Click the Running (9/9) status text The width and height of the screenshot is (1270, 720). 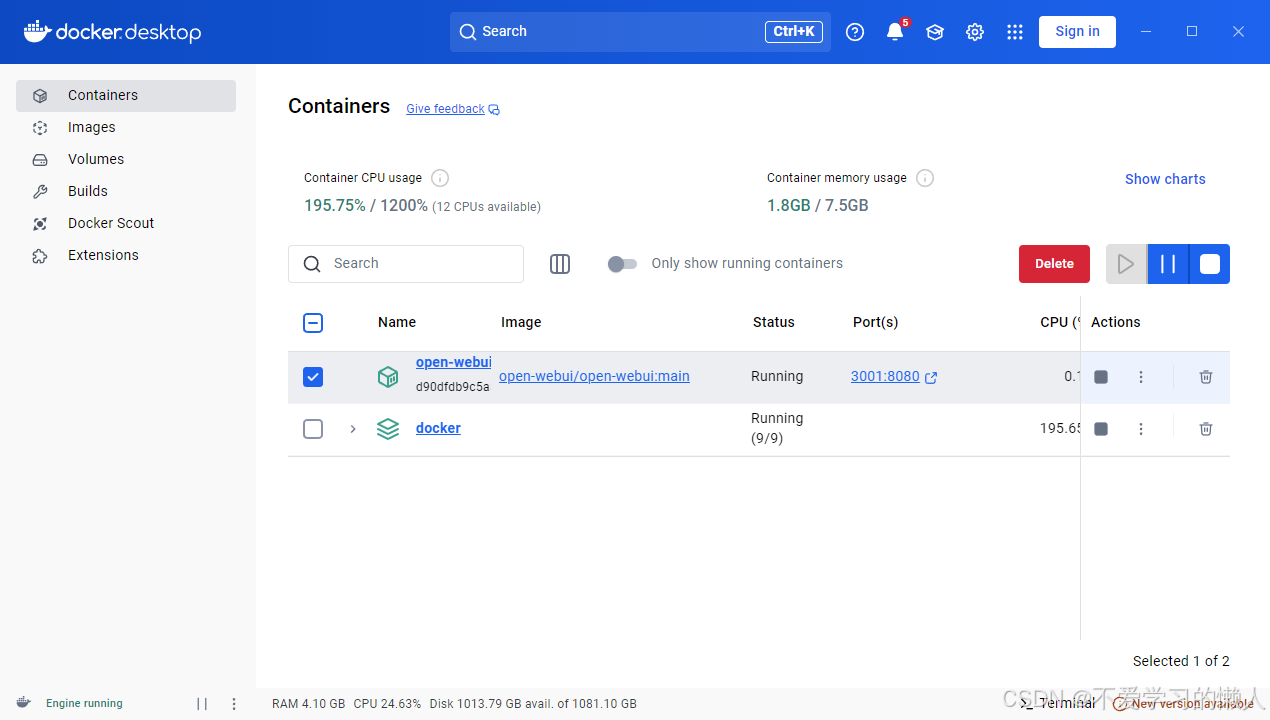click(777, 428)
